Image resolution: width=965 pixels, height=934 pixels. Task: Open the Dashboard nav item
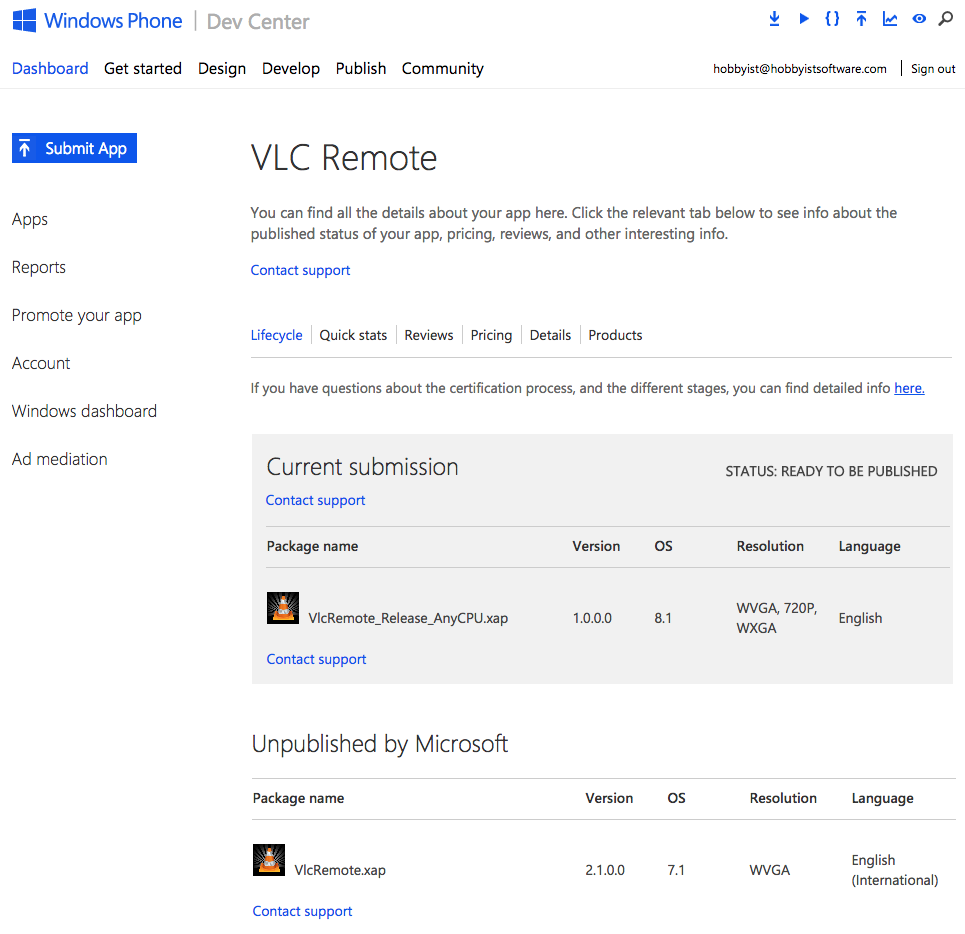click(50, 68)
